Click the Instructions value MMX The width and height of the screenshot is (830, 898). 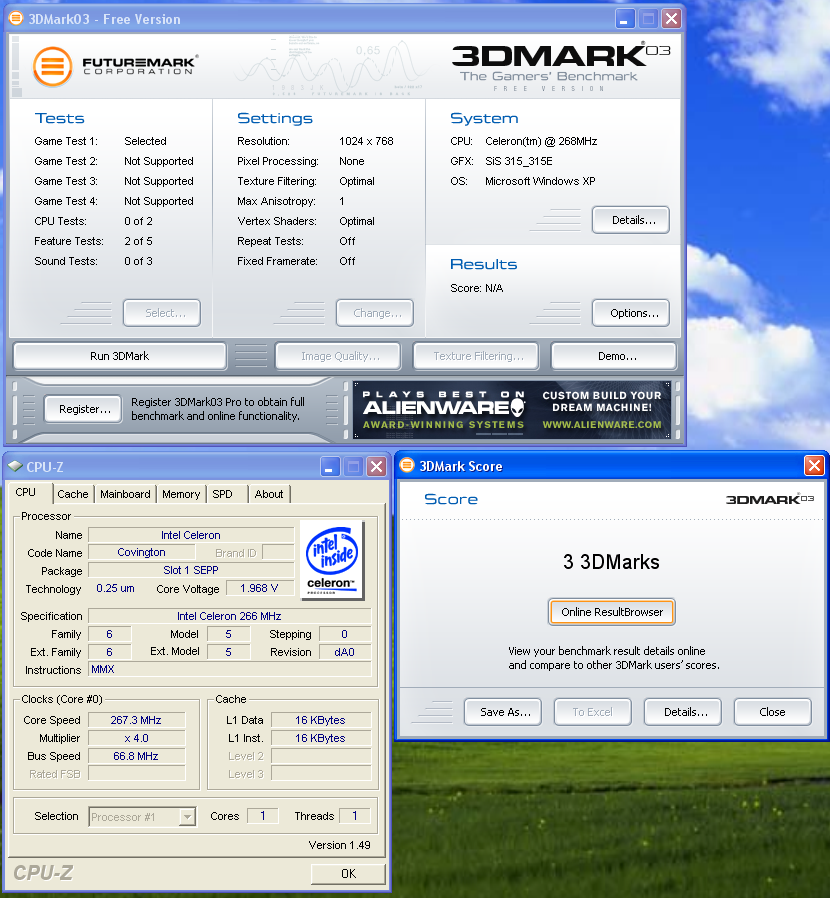(x=230, y=669)
